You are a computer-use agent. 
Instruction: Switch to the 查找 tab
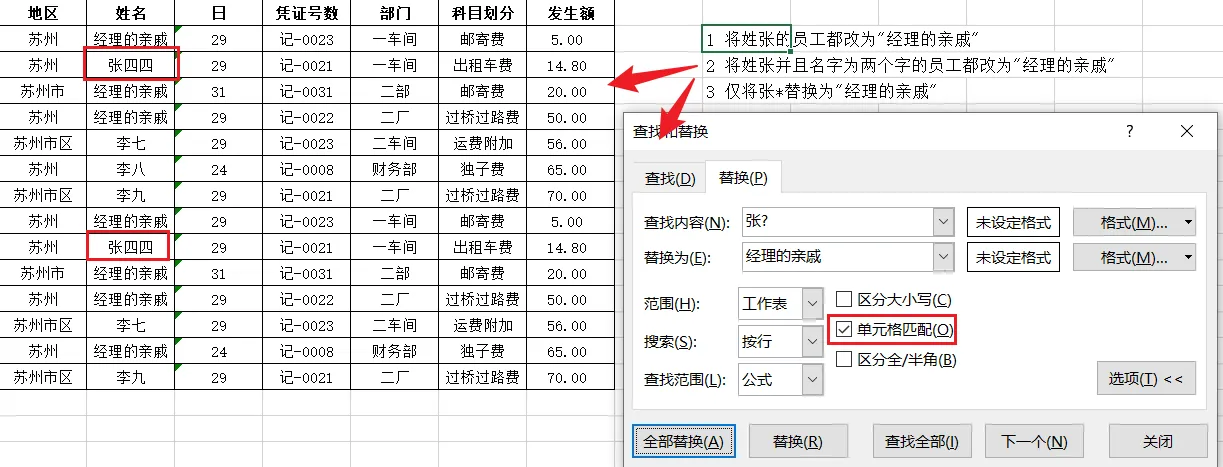point(669,179)
